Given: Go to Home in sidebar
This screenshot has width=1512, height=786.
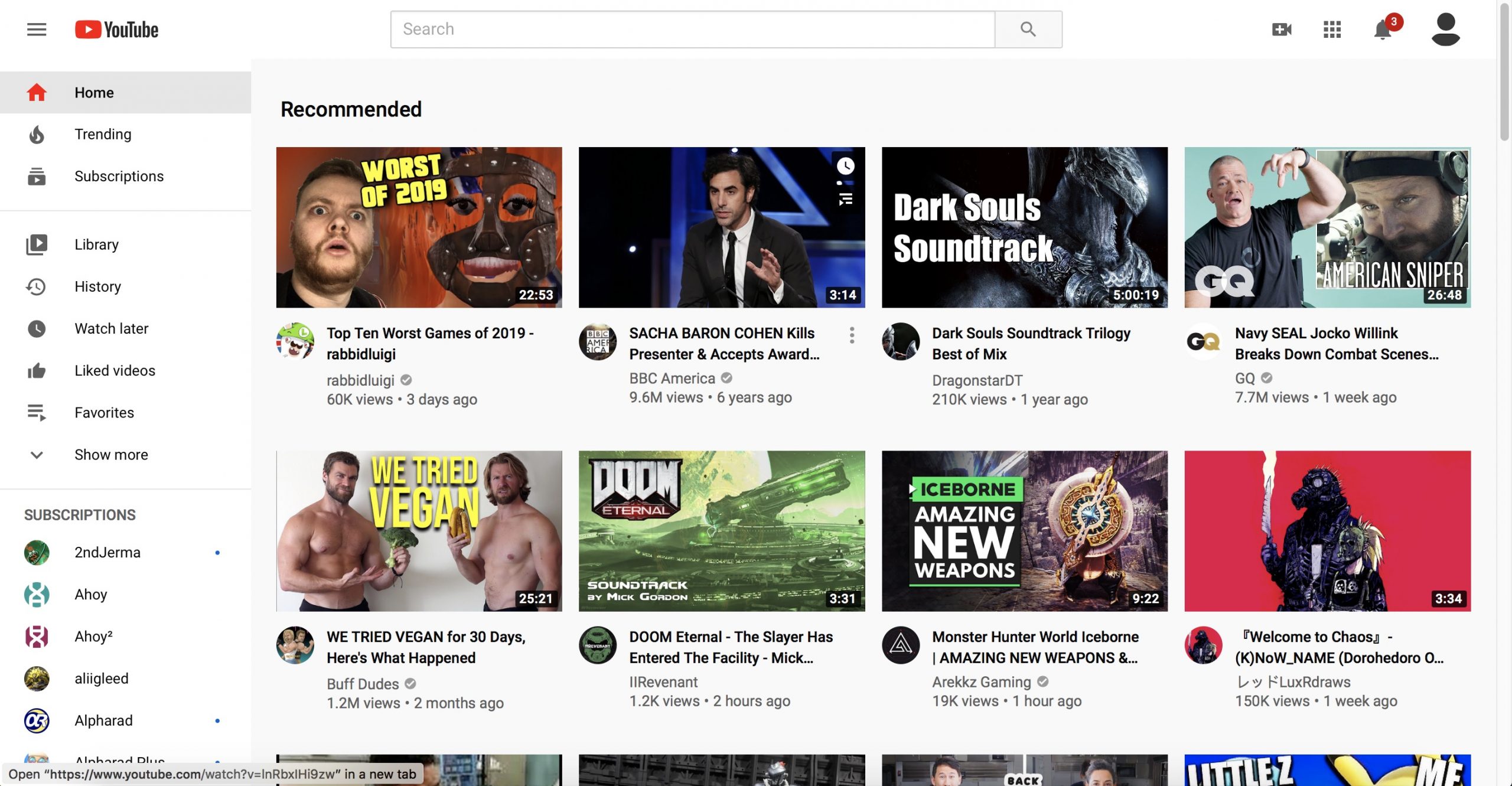Looking at the screenshot, I should click(125, 93).
